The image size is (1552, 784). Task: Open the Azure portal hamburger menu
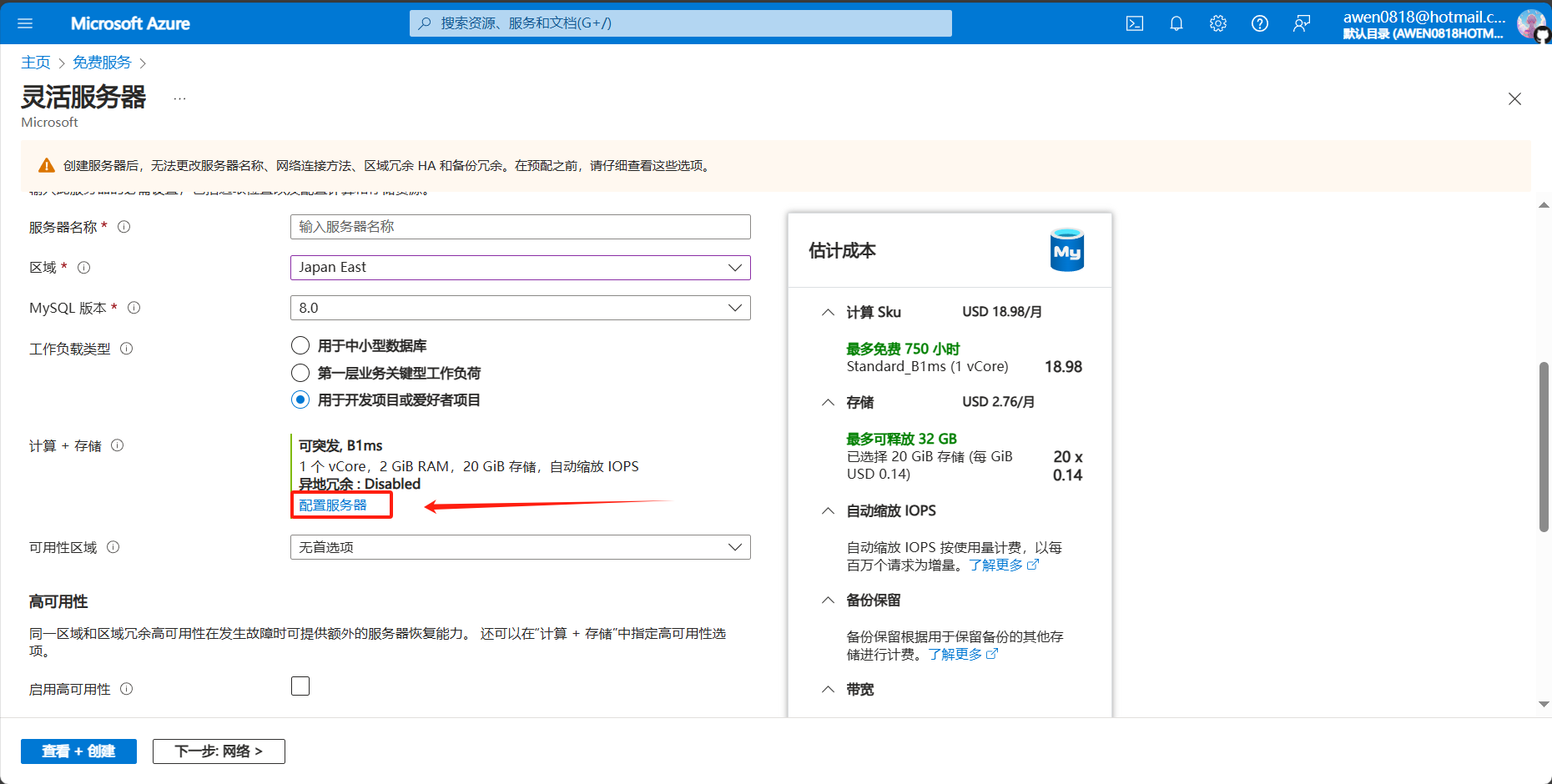25,23
